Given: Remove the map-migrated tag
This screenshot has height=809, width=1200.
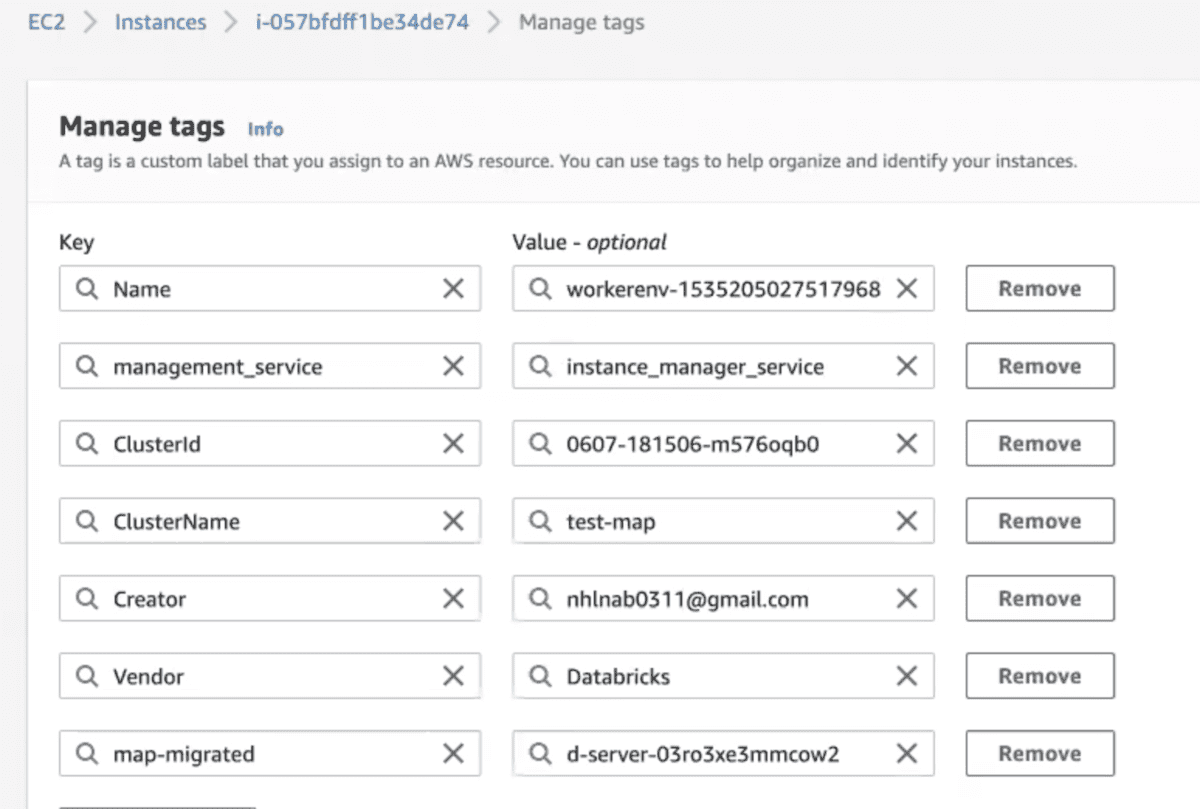Looking at the screenshot, I should [1039, 754].
